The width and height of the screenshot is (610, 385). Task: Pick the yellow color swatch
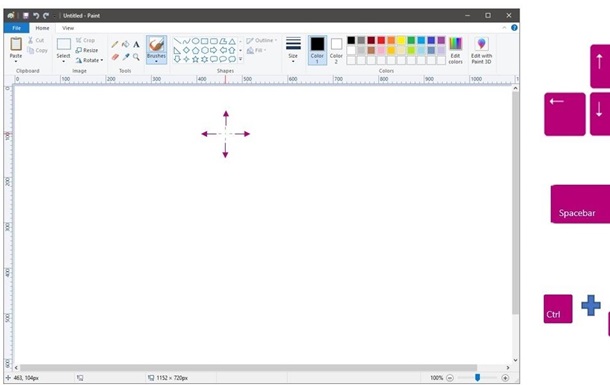(401, 40)
